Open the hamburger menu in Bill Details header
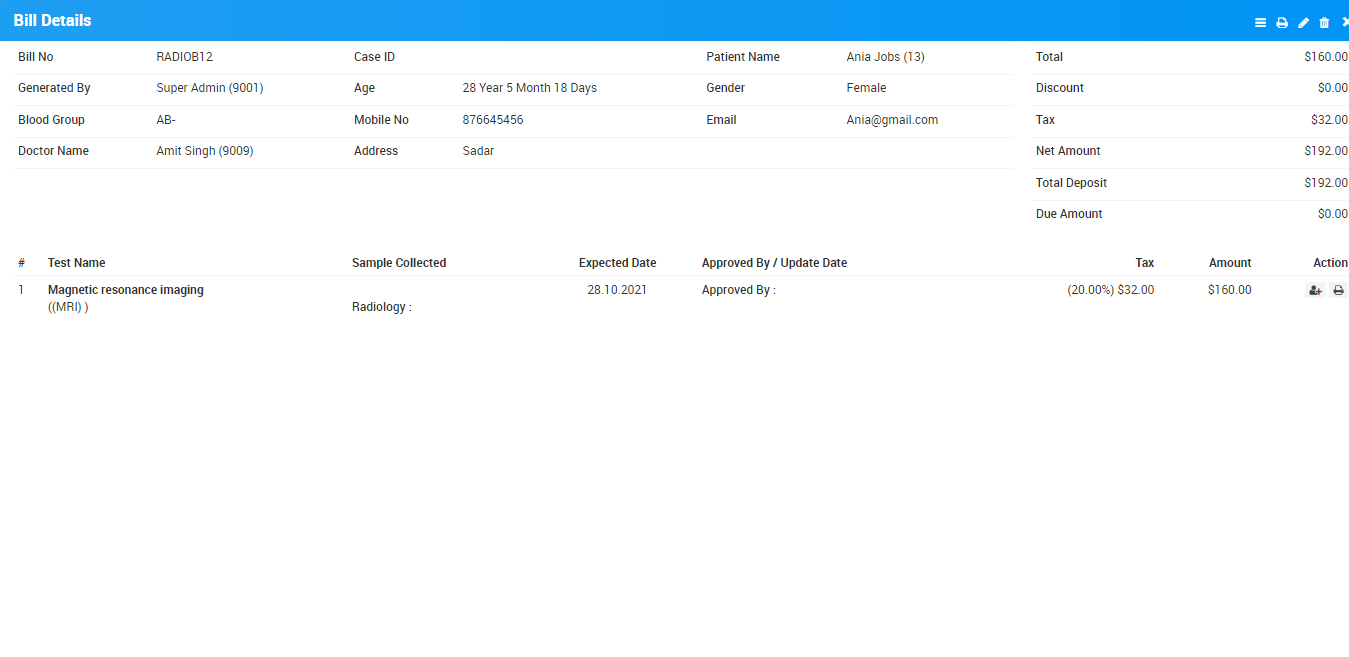The image size is (1349, 657). pos(1260,22)
